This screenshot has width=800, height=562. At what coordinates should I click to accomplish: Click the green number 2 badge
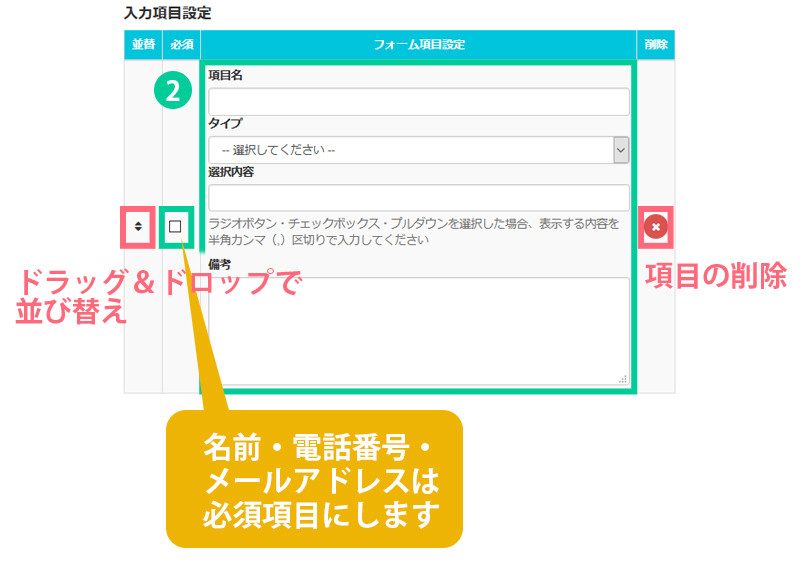pyautogui.click(x=172, y=91)
